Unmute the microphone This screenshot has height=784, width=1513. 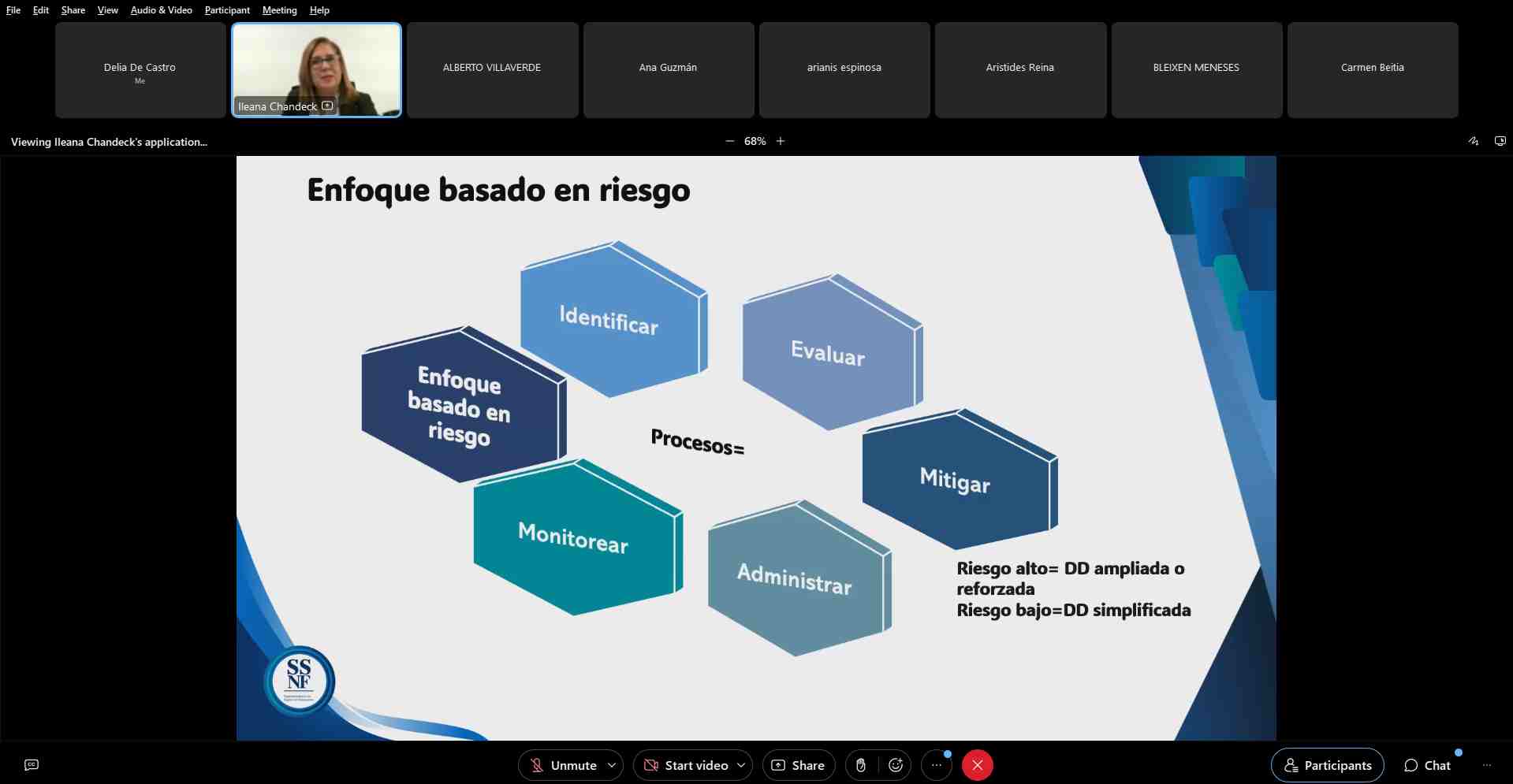563,765
